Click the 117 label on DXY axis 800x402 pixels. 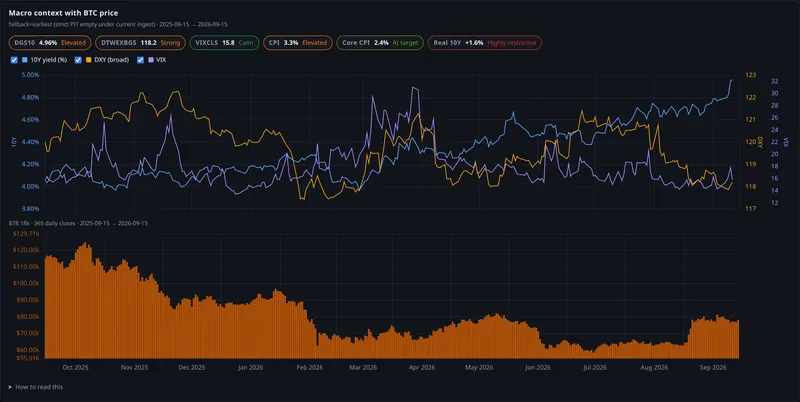(x=751, y=209)
